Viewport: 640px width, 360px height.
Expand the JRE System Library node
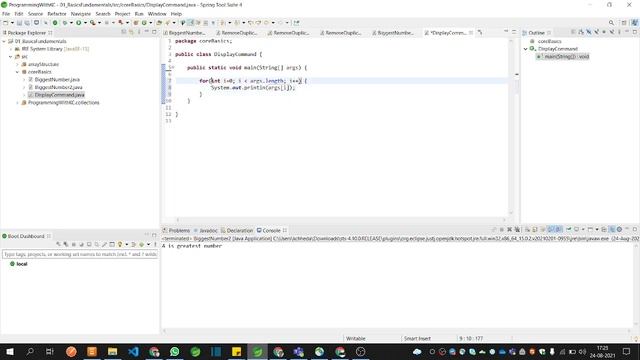tap(11, 49)
